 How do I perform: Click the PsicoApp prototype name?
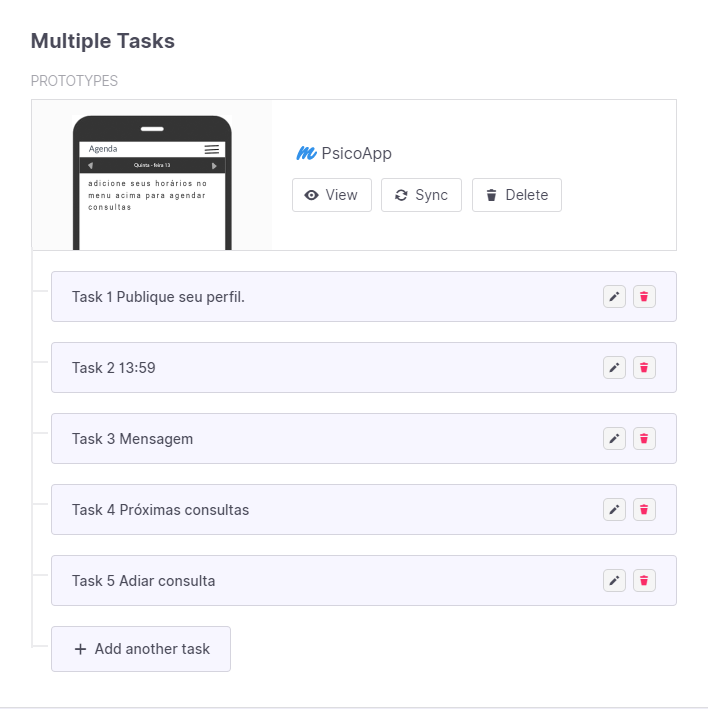pyautogui.click(x=356, y=153)
